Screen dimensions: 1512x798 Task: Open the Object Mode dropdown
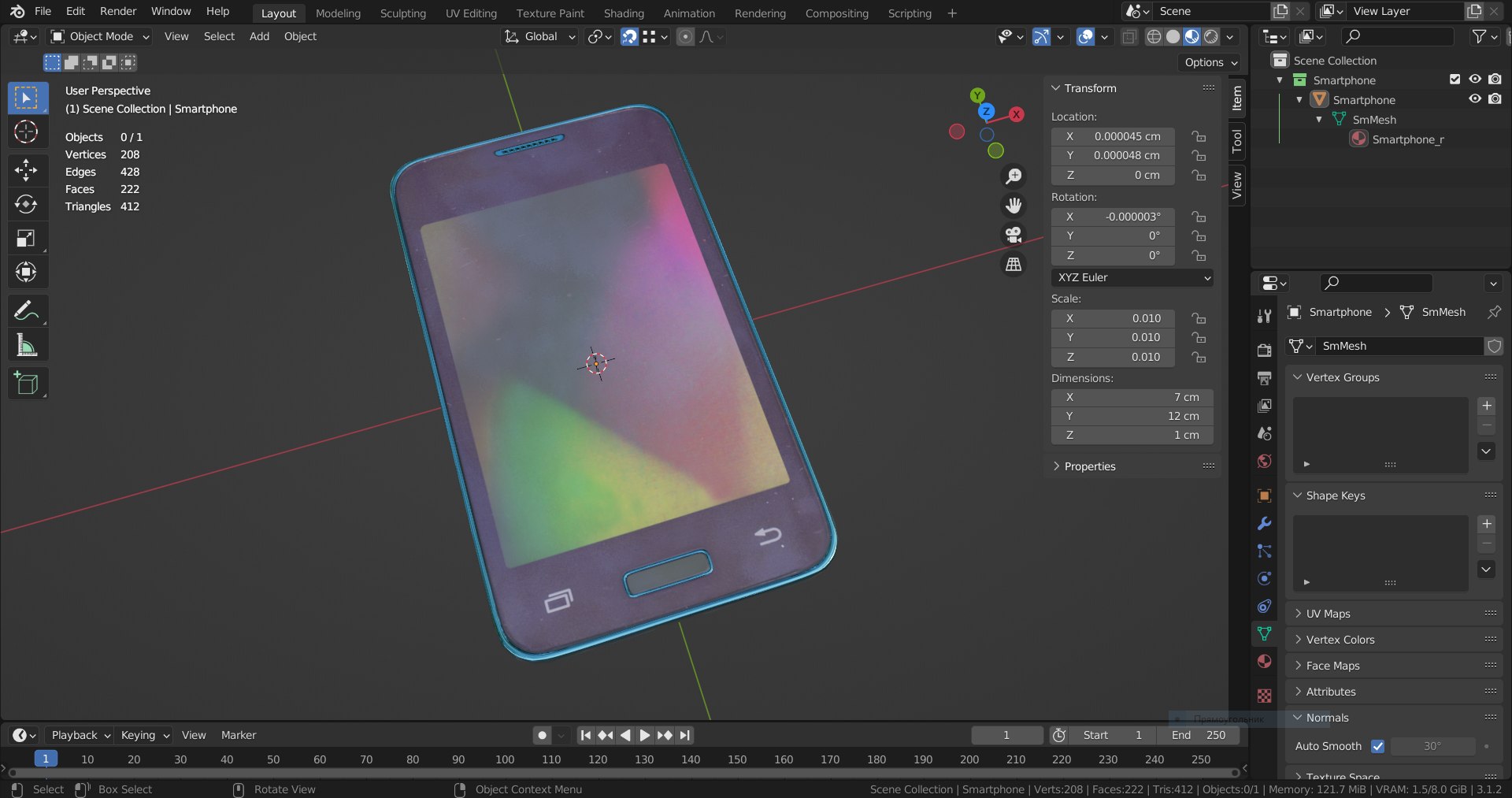(x=99, y=36)
